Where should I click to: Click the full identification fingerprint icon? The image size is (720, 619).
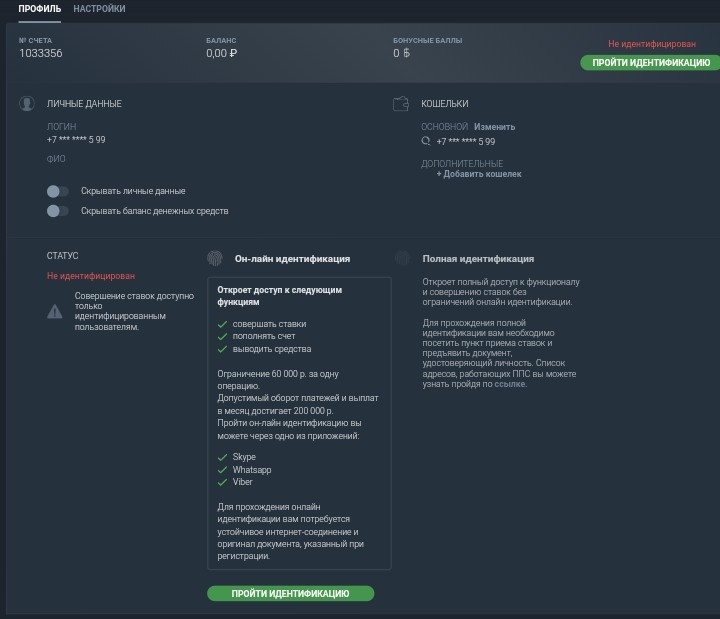coord(402,258)
